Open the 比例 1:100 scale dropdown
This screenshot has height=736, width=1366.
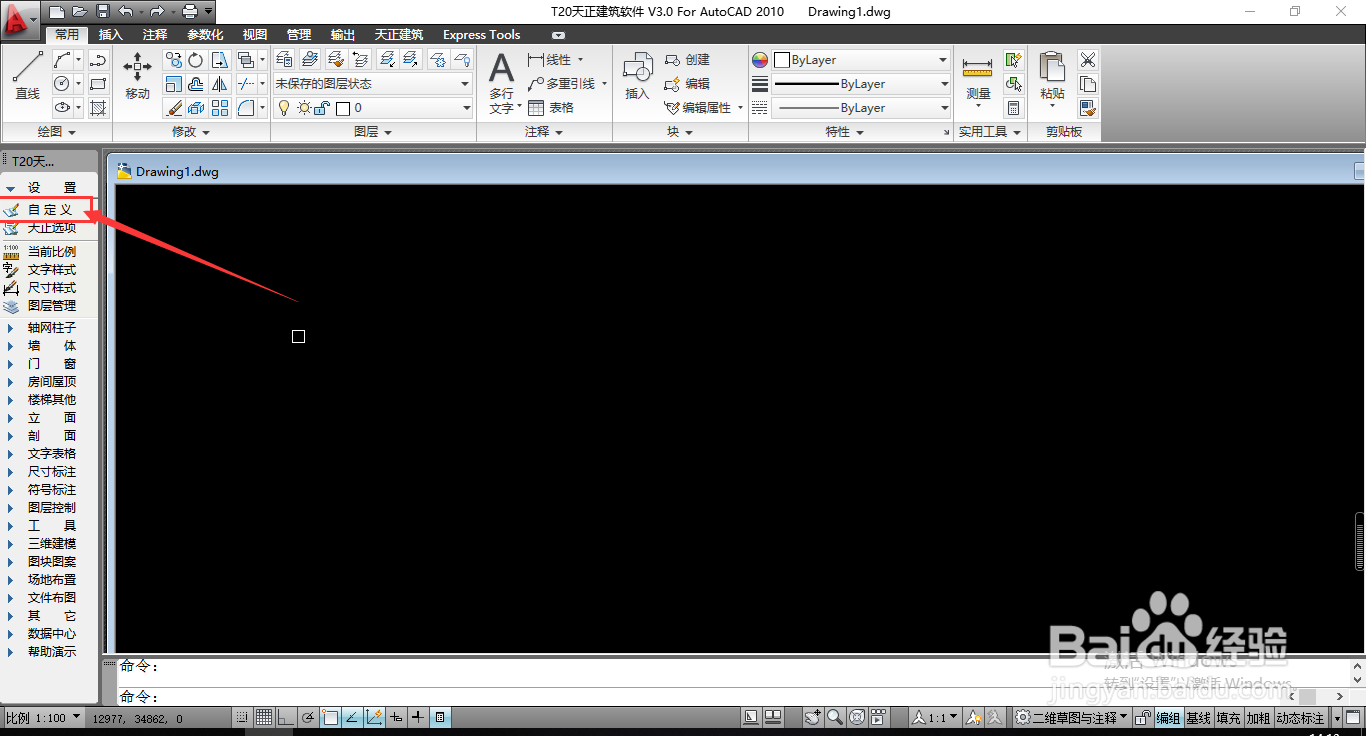coord(43,718)
